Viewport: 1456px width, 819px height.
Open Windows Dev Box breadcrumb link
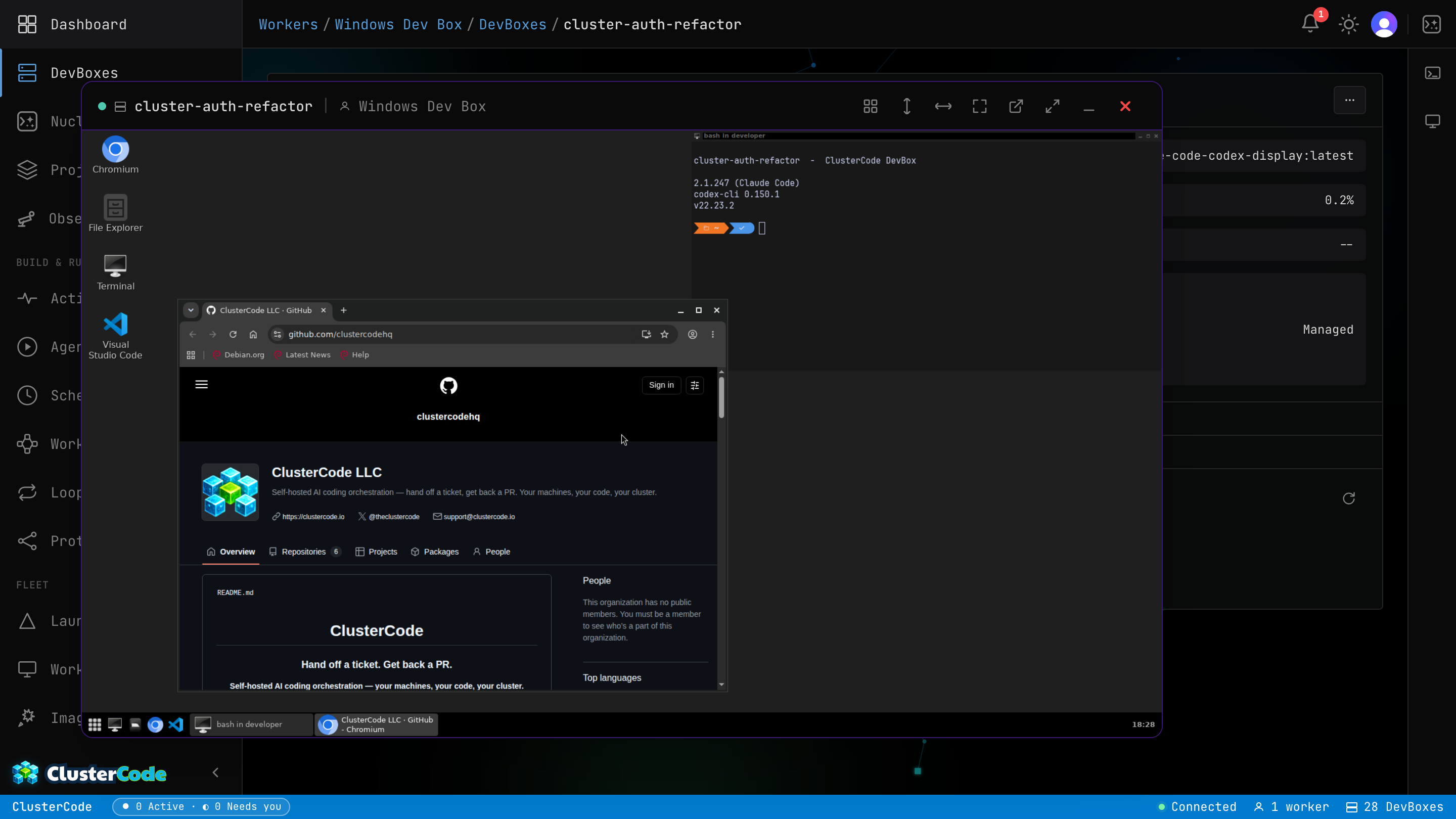[398, 24]
